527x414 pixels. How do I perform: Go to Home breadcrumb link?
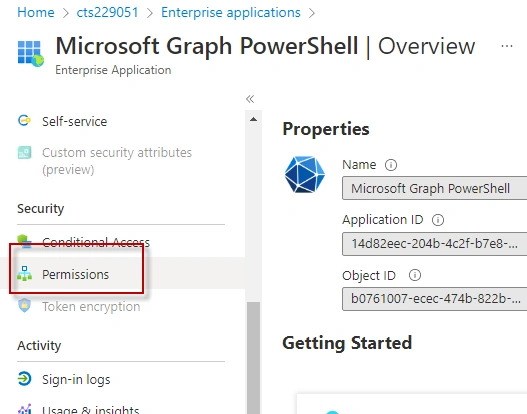pos(36,12)
